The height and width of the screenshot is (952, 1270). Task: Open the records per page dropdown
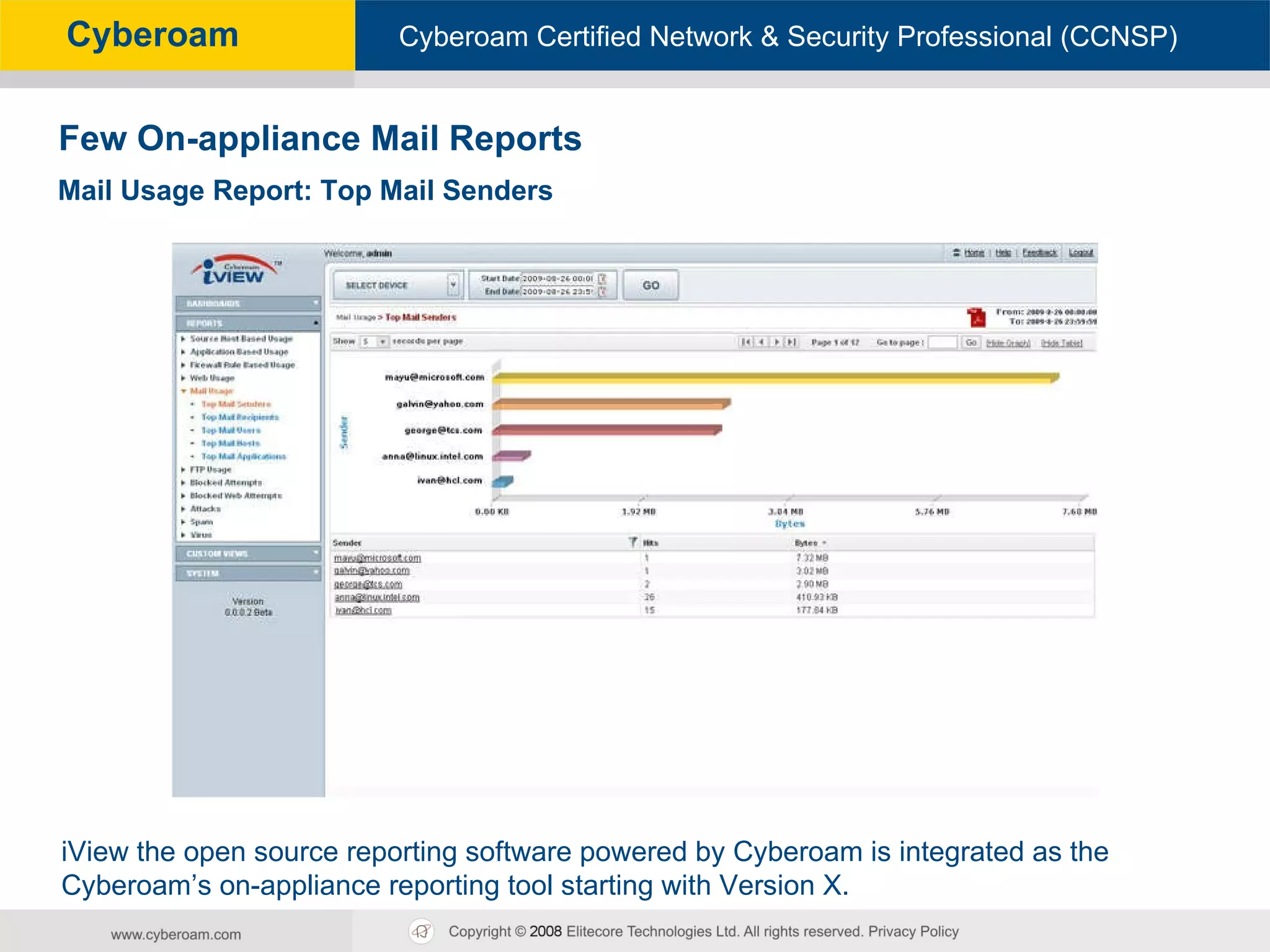pos(375,342)
